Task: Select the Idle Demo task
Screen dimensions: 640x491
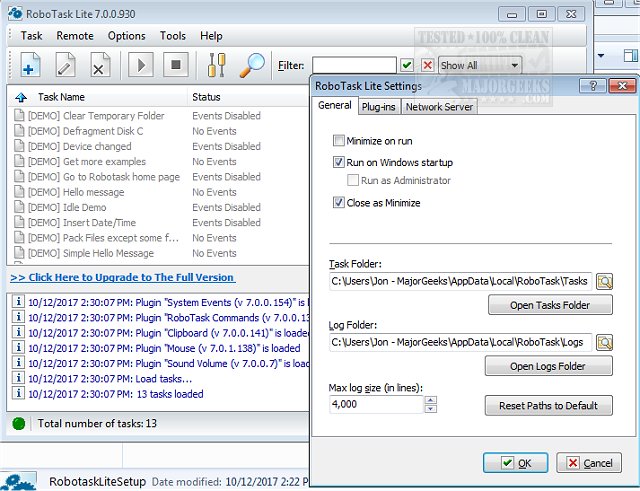Action: 67,207
